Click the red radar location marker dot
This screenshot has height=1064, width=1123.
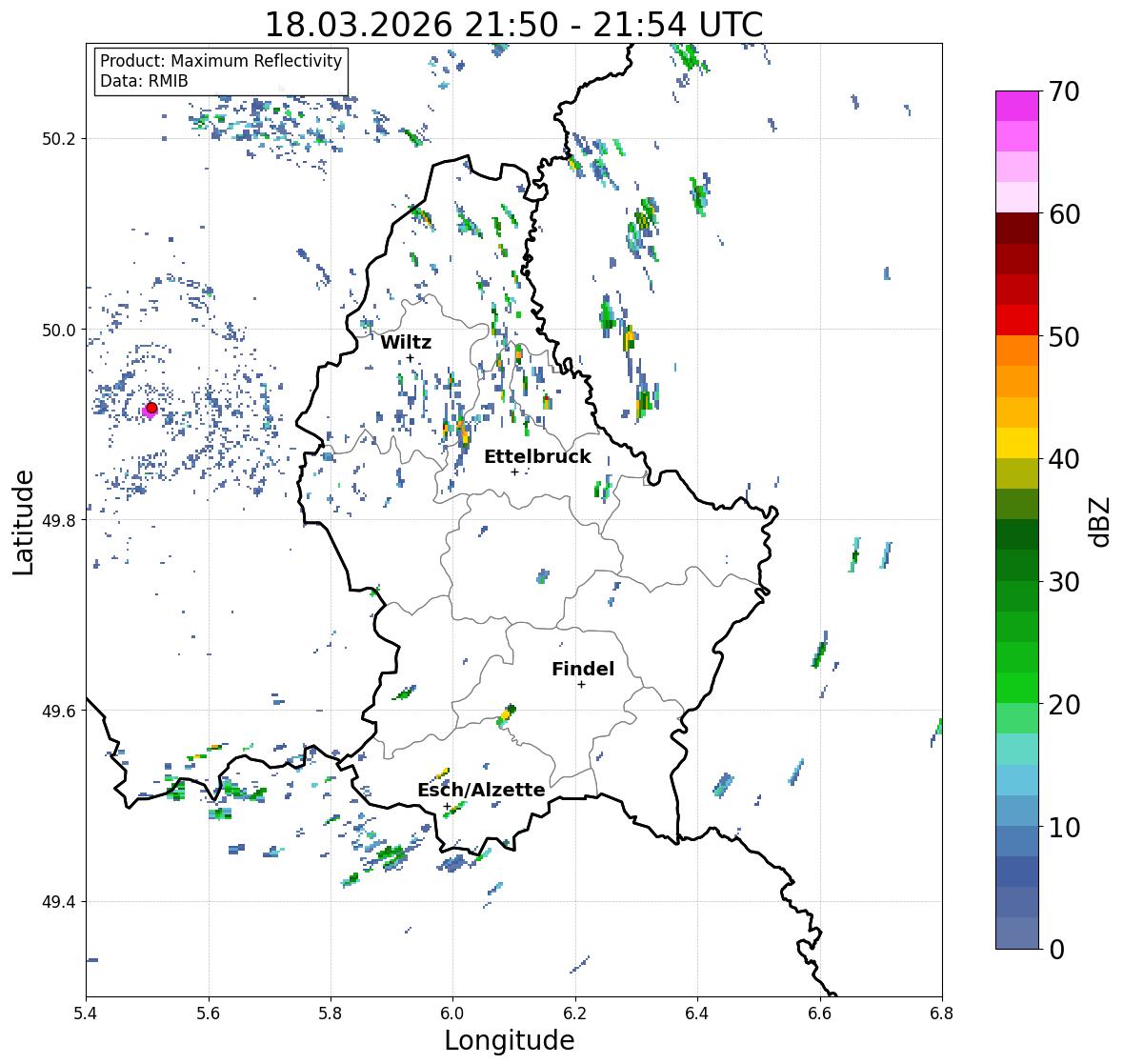point(151,408)
